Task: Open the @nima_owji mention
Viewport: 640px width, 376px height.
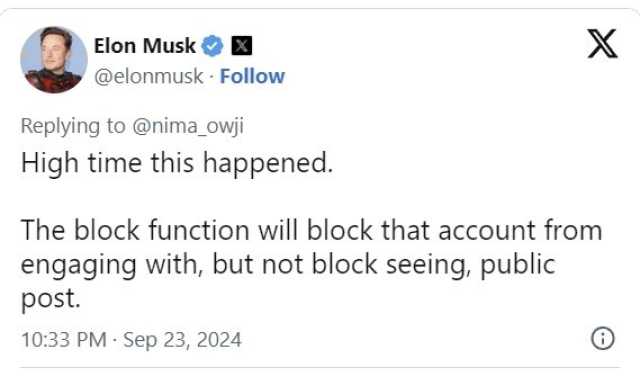Action: tap(188, 126)
